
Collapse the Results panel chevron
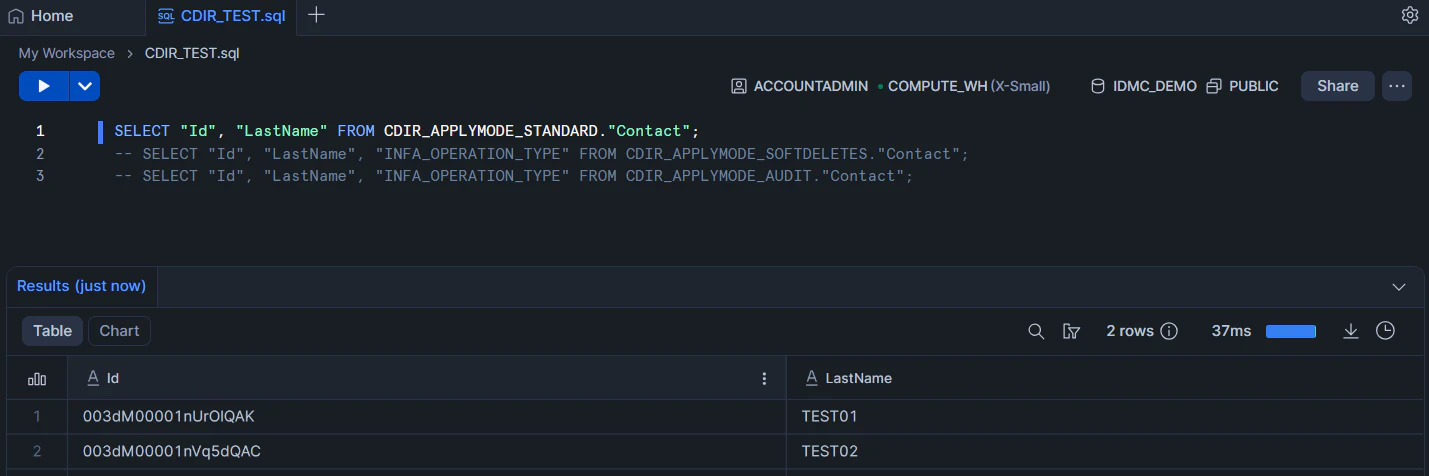click(1399, 287)
